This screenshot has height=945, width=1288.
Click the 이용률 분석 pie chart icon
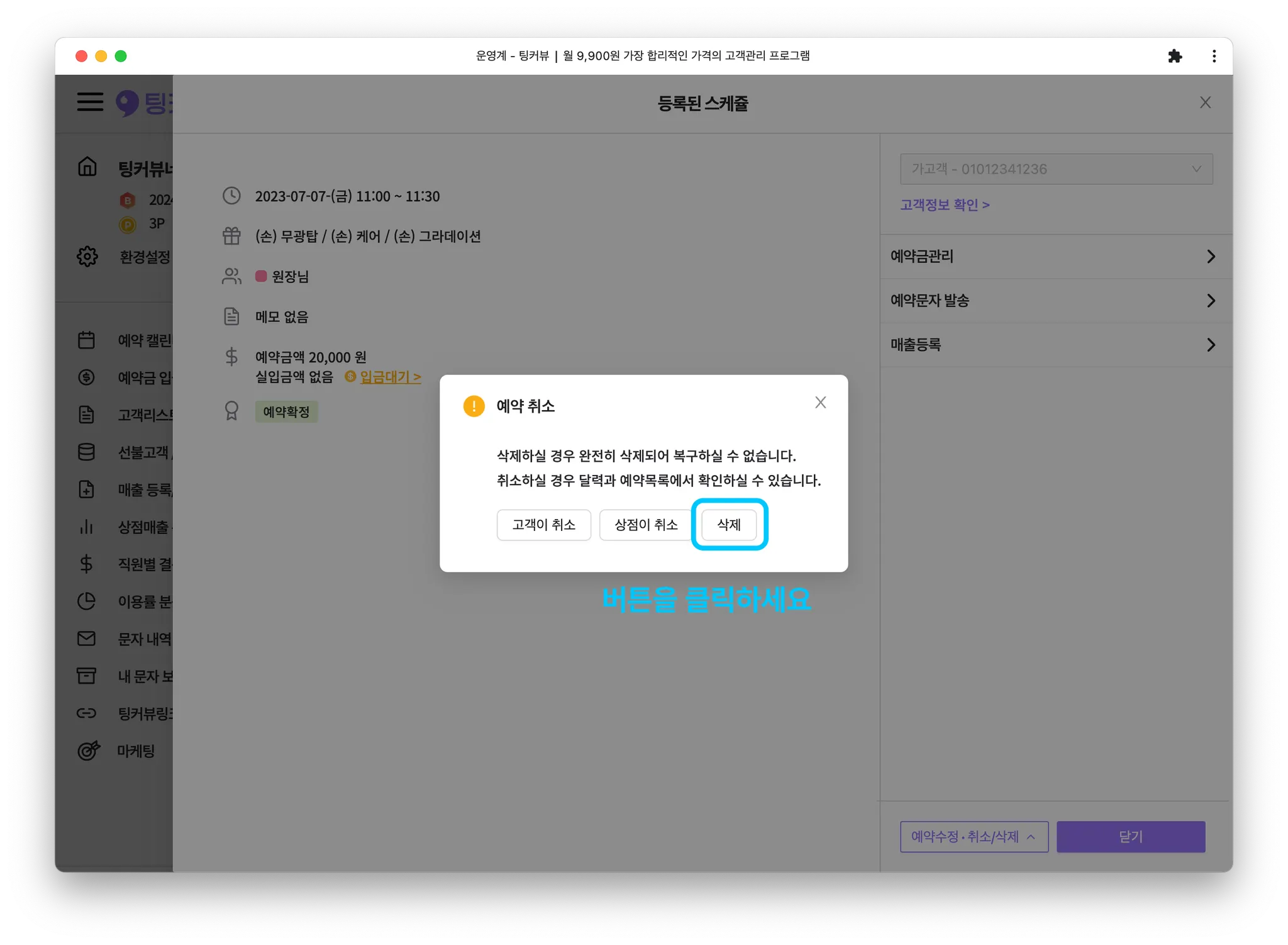pyautogui.click(x=86, y=601)
